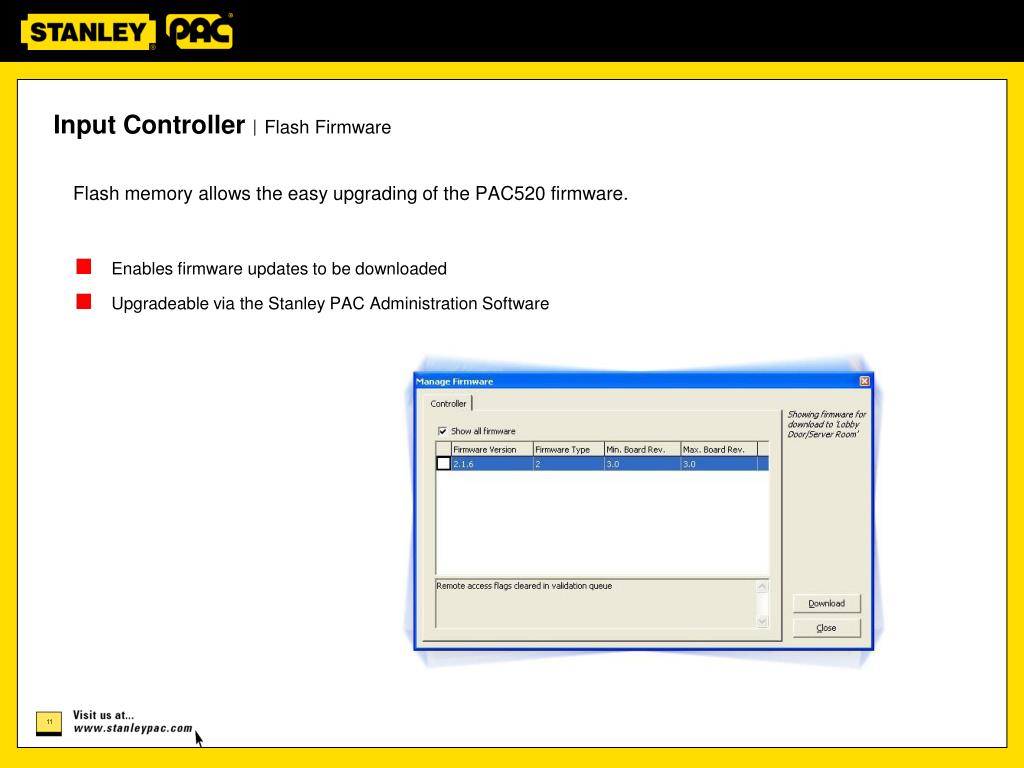1024x768 pixels.
Task: Click the firmware type cell showing 2
Action: click(568, 464)
